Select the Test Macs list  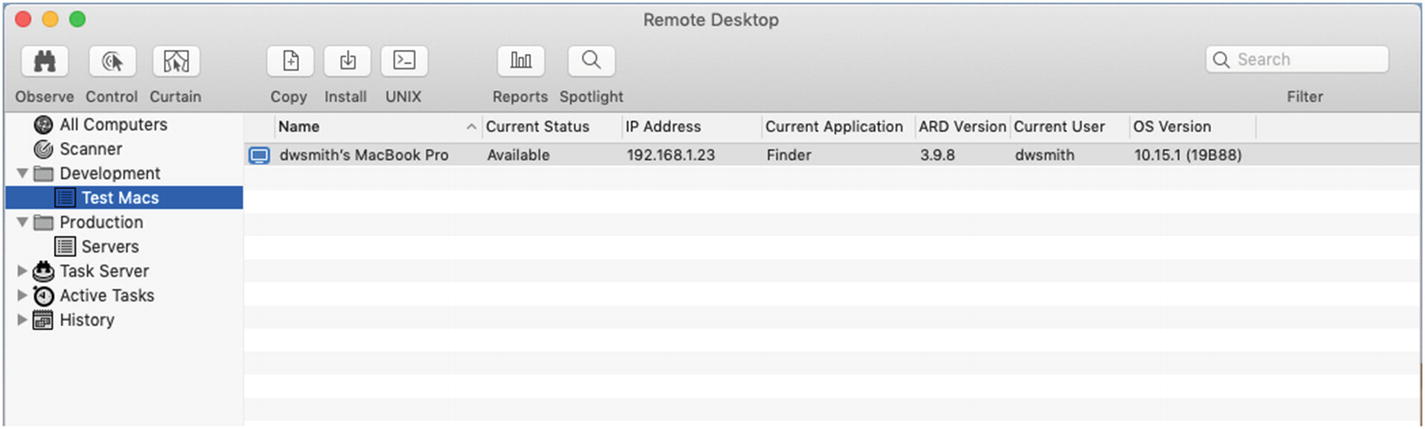point(120,198)
